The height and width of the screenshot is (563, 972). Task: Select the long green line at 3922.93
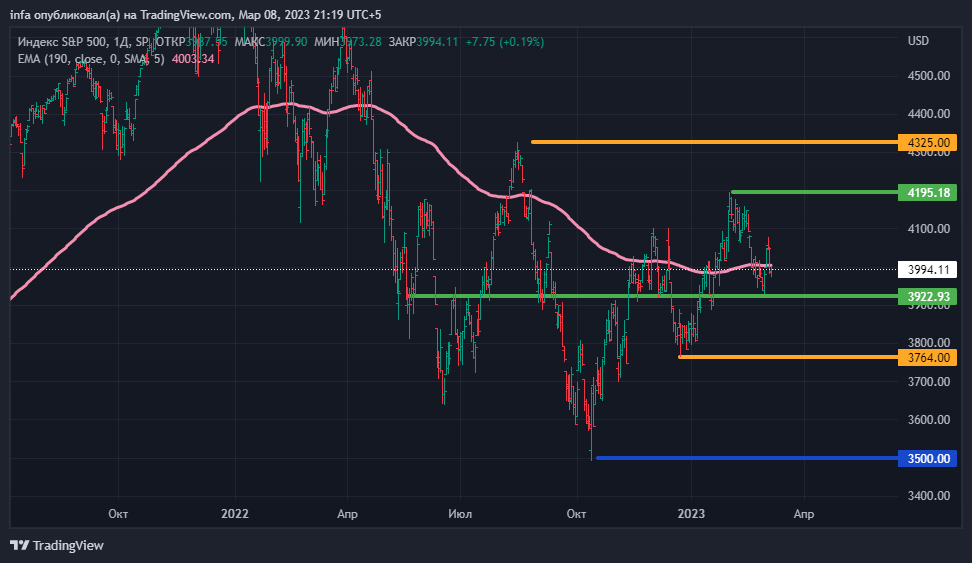pyautogui.click(x=652, y=296)
